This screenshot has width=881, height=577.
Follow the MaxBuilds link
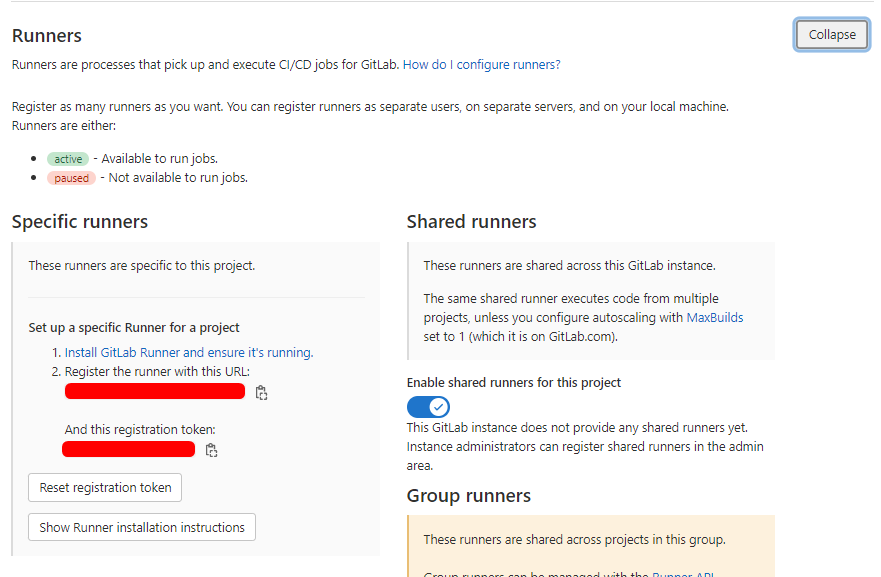(x=715, y=317)
